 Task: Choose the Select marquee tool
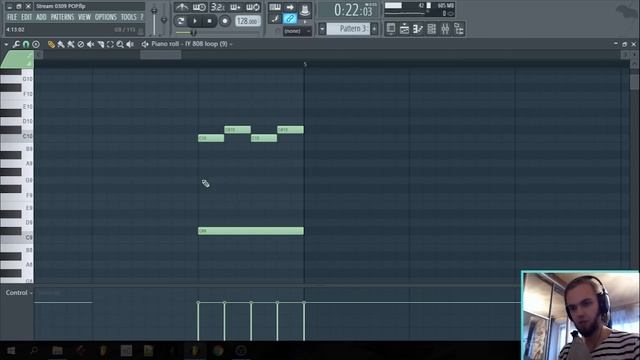coord(110,44)
